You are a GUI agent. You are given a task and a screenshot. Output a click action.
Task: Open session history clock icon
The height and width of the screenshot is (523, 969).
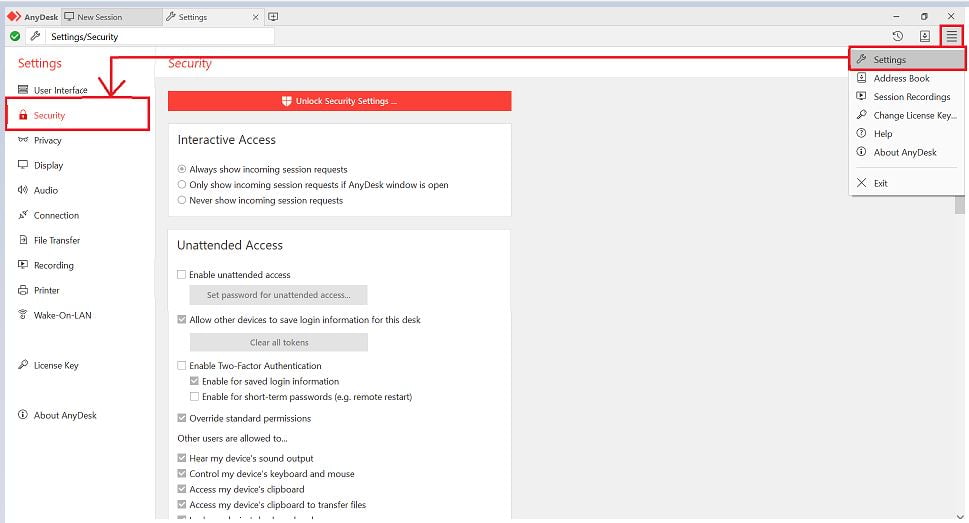897,36
